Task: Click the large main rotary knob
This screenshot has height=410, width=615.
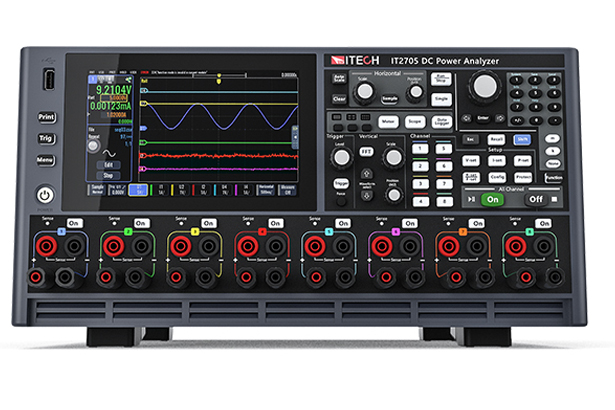Action: click(x=485, y=86)
